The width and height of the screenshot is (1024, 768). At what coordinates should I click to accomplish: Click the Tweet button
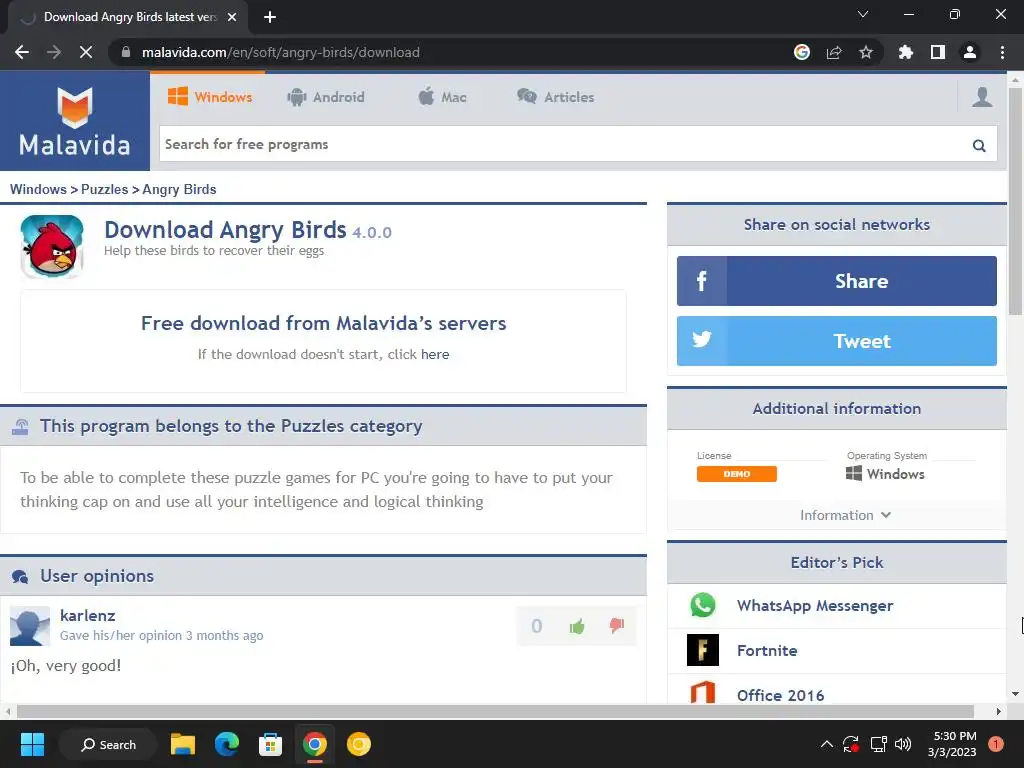(837, 341)
